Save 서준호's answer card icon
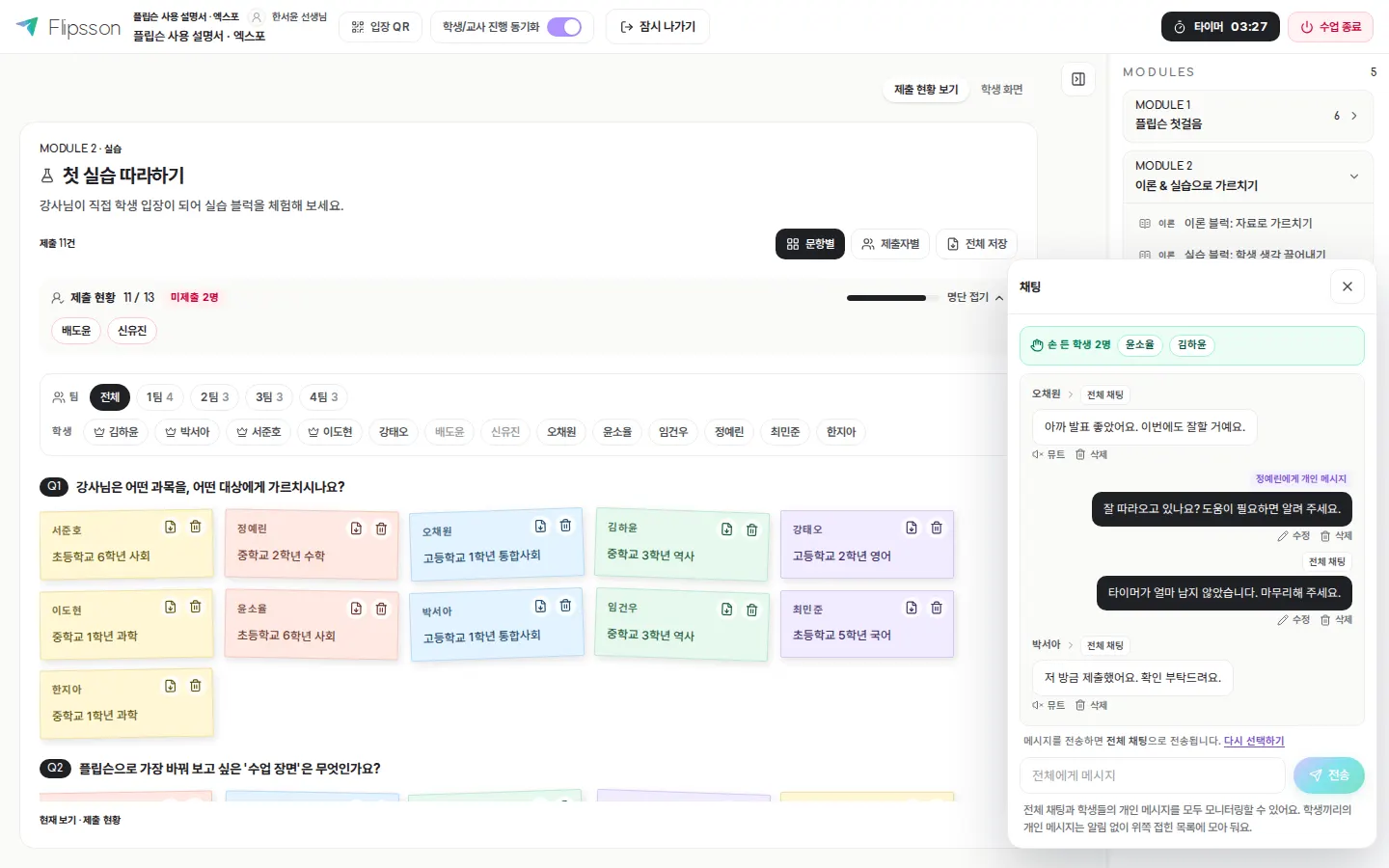 point(171,527)
